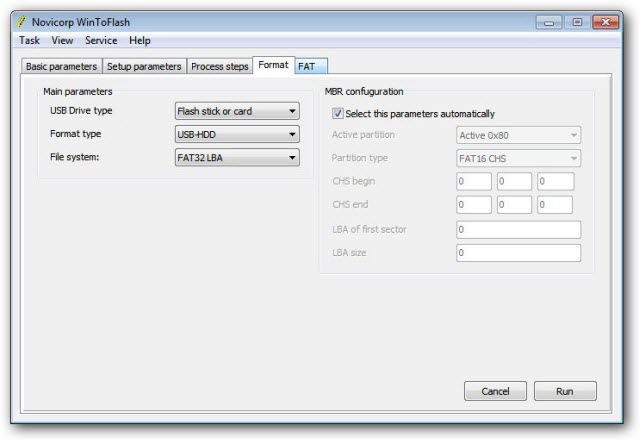Click the second CHS end field
Viewport: 641px width, 441px height.
pos(514,204)
